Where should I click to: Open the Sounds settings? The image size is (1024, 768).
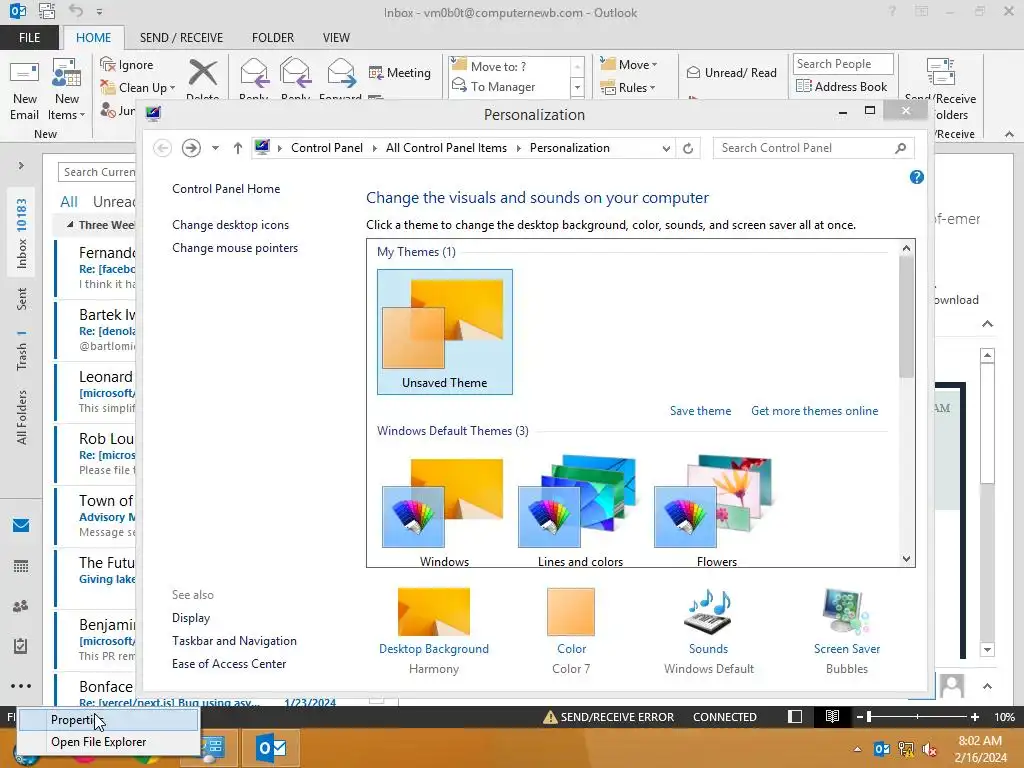(709, 630)
